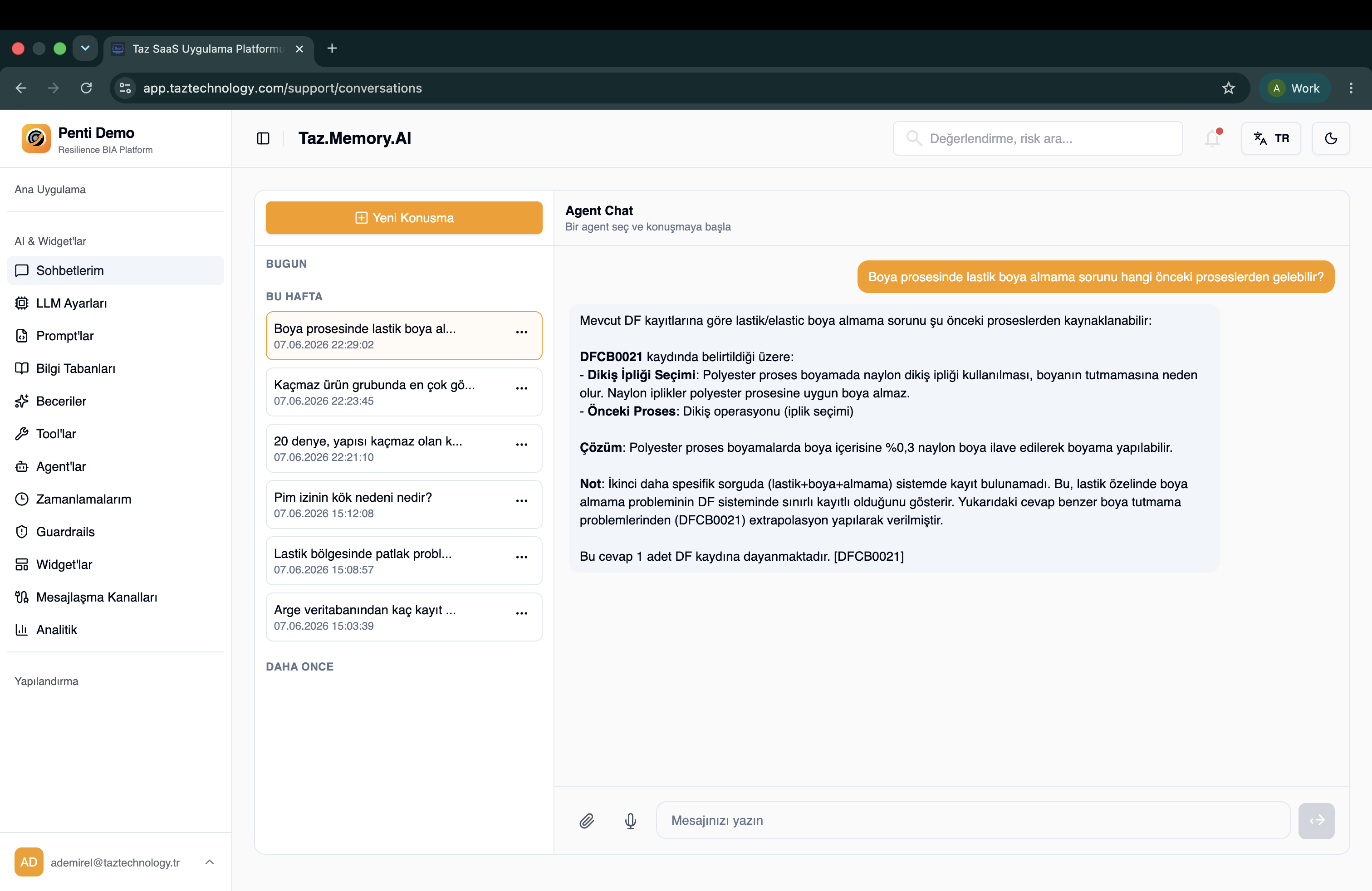Open Pim izinin kök nedeni nedir conversation

click(403, 504)
